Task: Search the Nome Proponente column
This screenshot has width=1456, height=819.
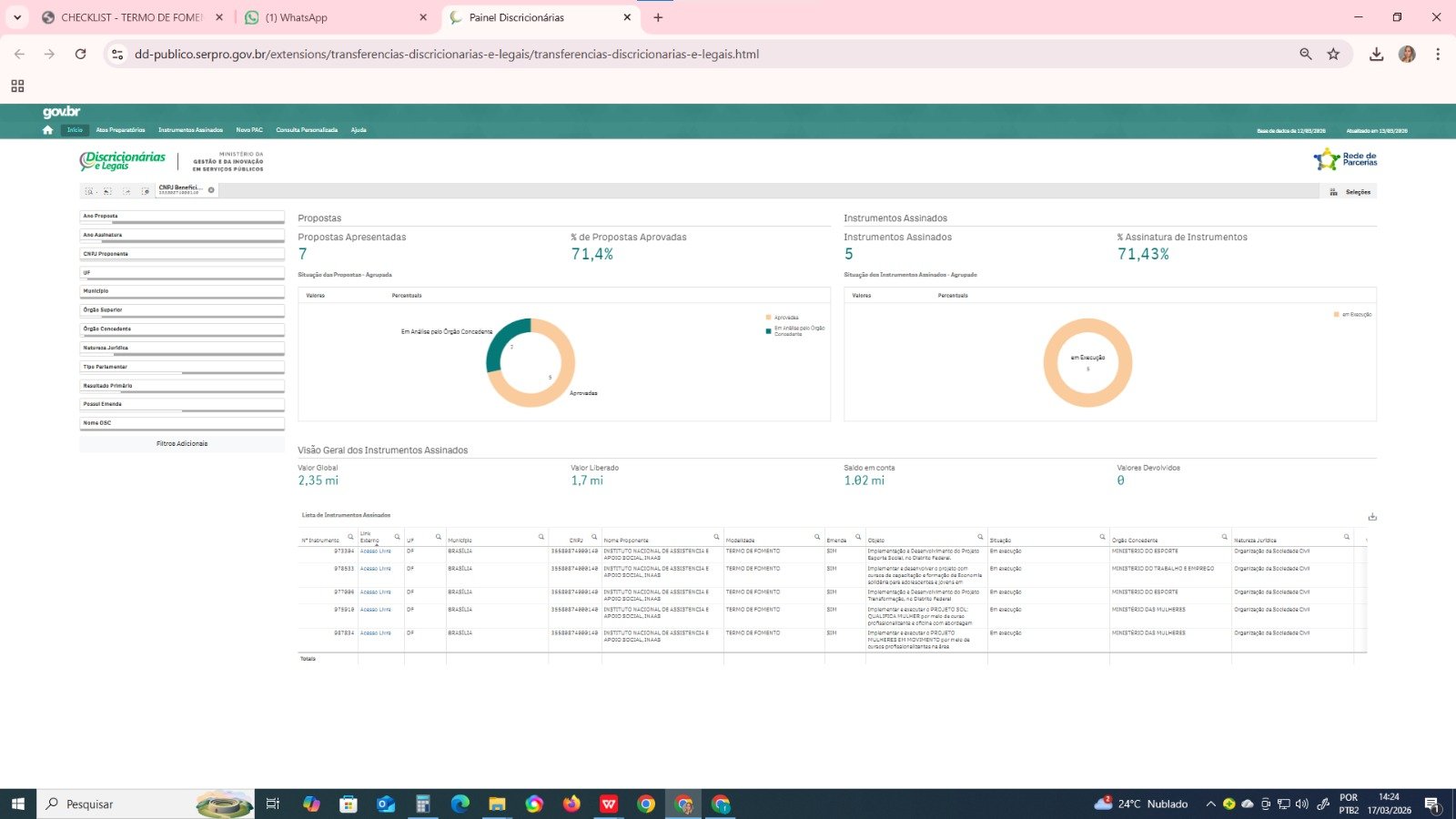Action: (x=716, y=537)
